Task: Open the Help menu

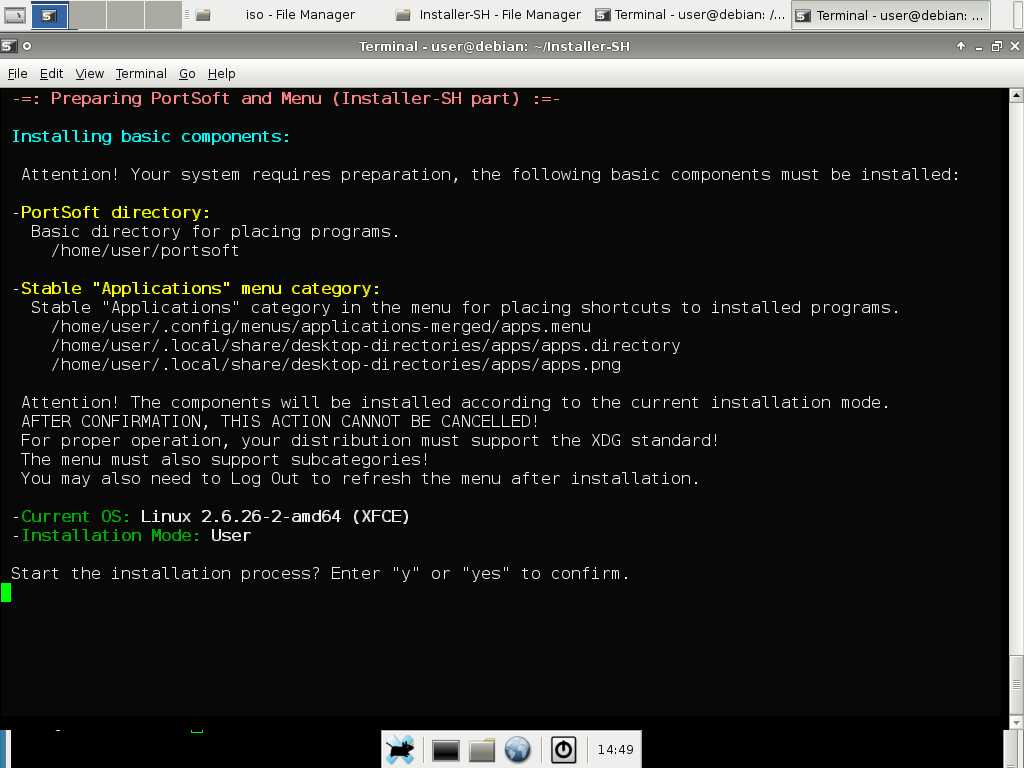Action: (x=221, y=74)
